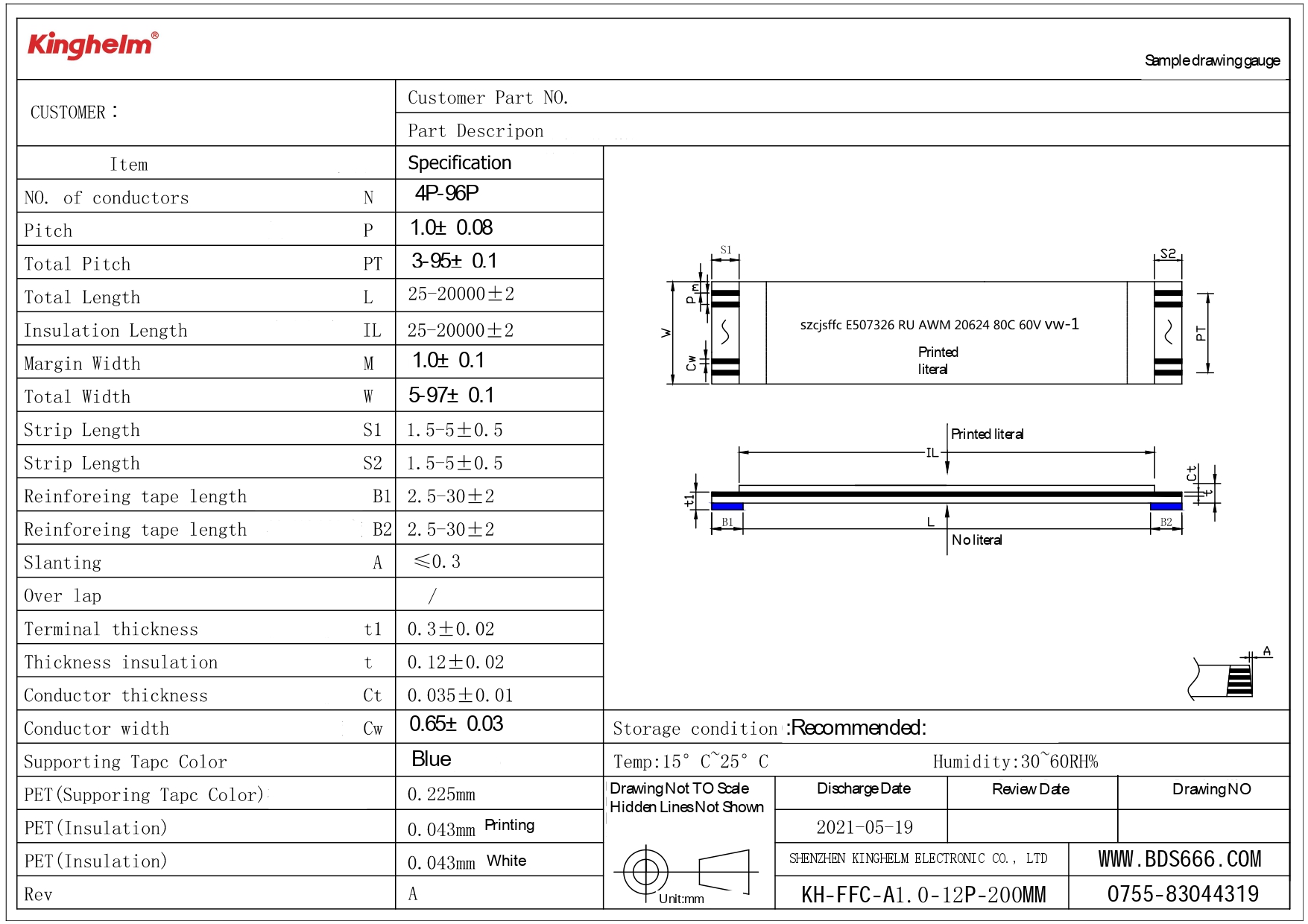This screenshot has width=1308, height=924.
Task: Click the 'Part Descripon' field
Action: tap(842, 130)
